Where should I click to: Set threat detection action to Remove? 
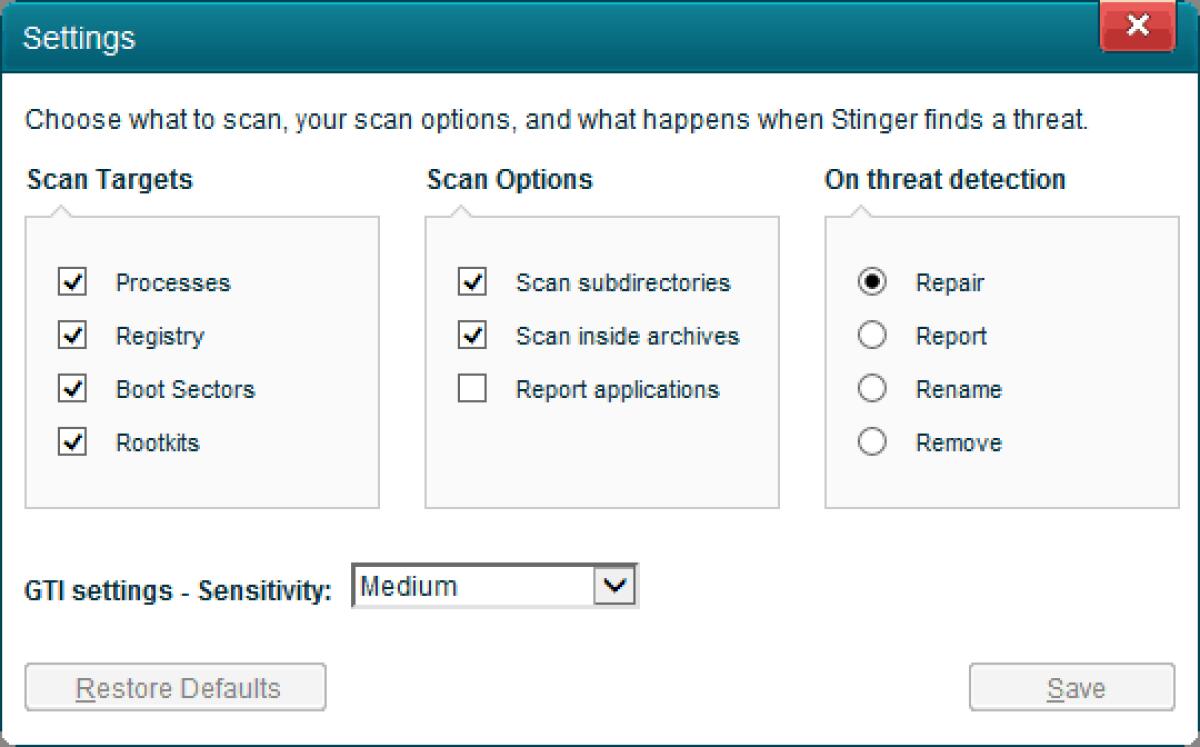(872, 442)
